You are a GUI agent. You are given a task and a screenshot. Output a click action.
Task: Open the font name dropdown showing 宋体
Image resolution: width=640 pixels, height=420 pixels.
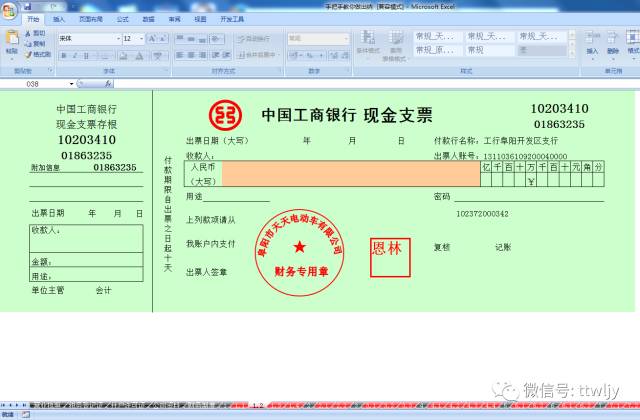[119, 39]
